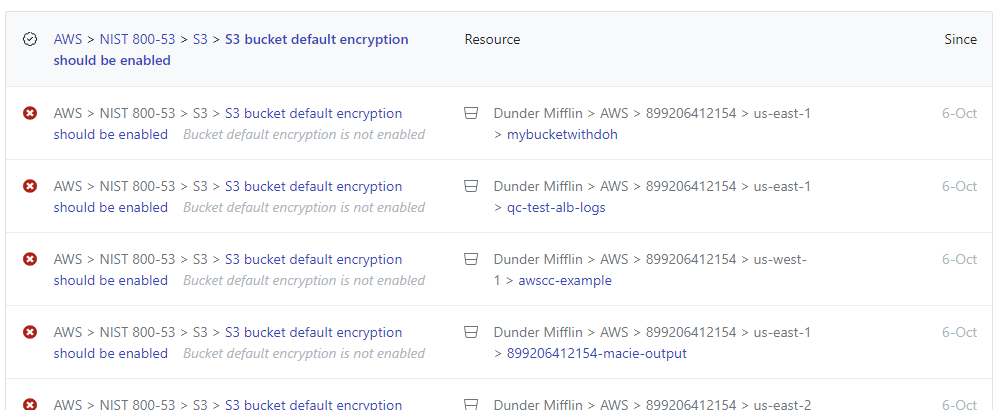This screenshot has width=999, height=410.
Task: Click bucket icon beside 899206412154-macie-output resource
Action: (470, 332)
